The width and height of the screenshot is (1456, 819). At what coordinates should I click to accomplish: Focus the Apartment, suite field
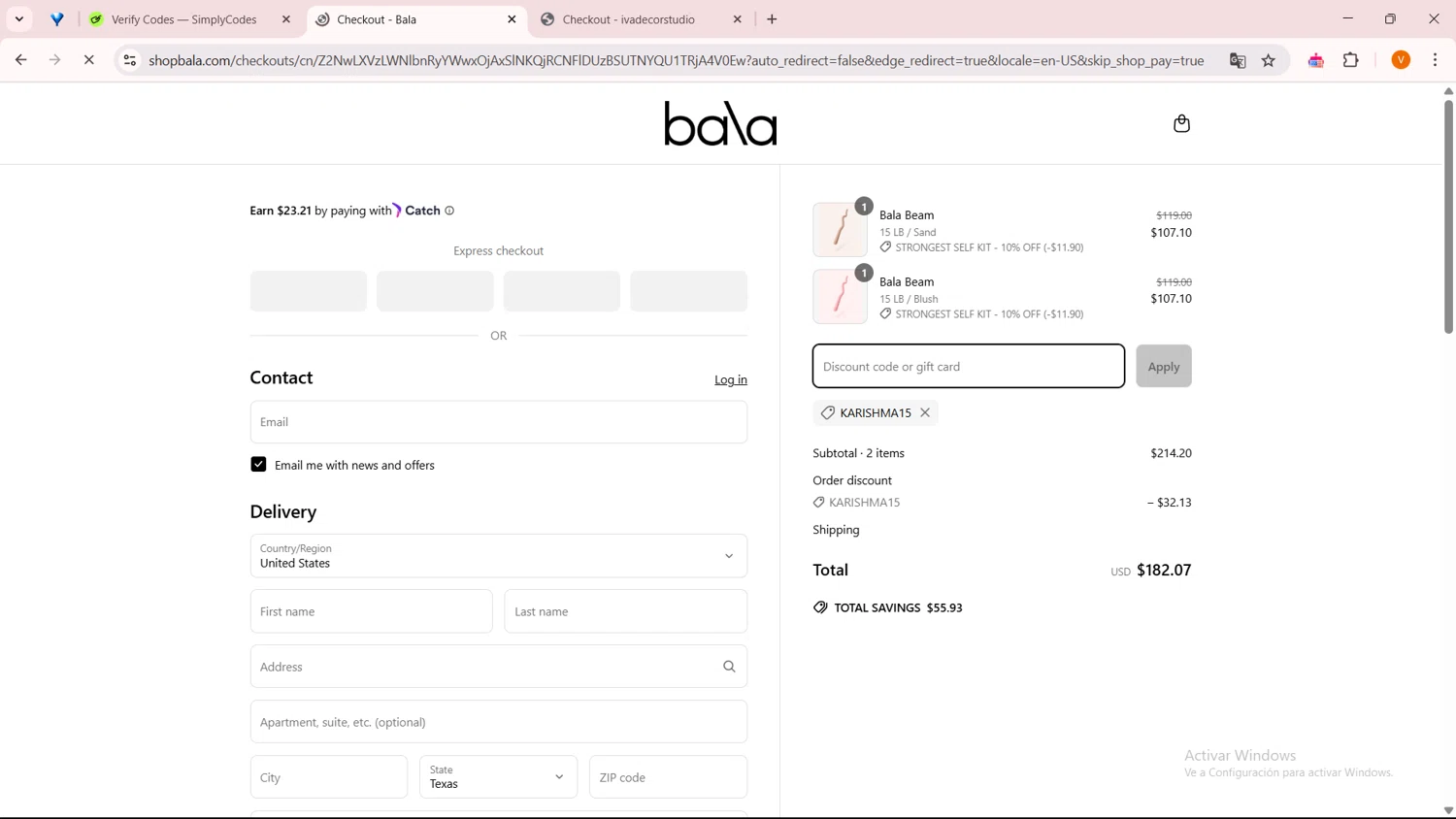(x=499, y=722)
